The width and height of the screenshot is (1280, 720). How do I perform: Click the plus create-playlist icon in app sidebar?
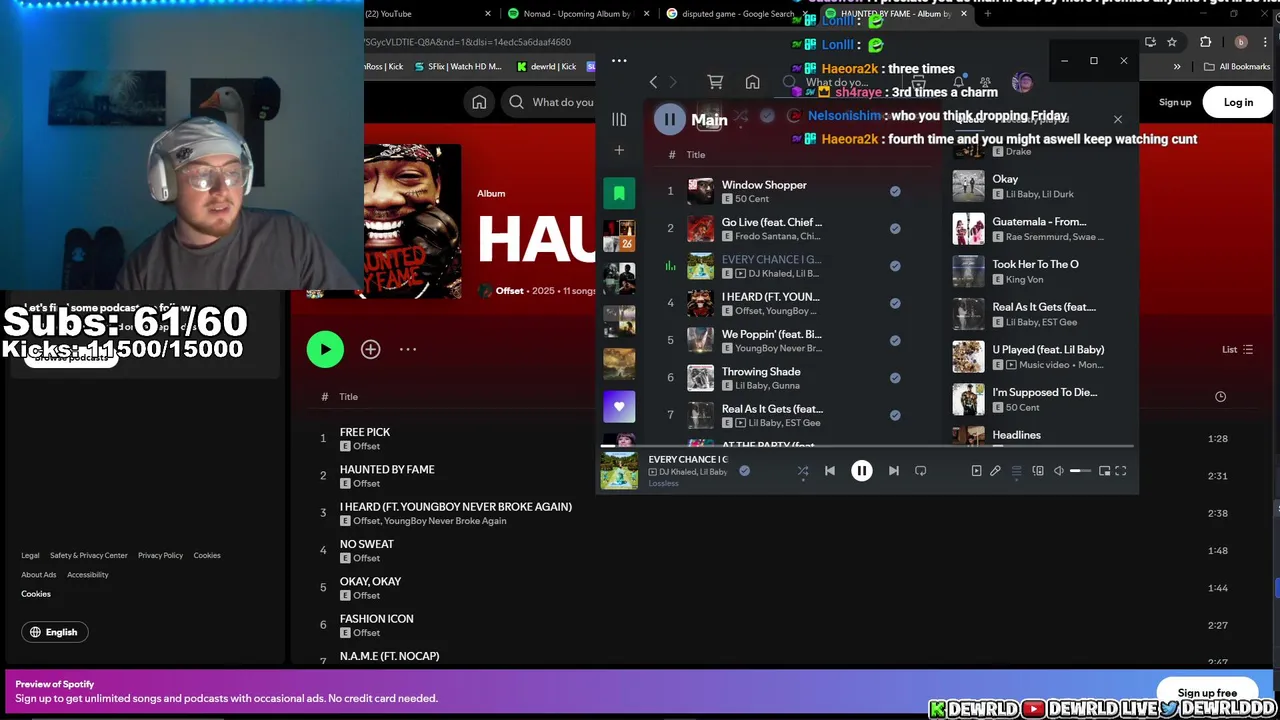619,150
